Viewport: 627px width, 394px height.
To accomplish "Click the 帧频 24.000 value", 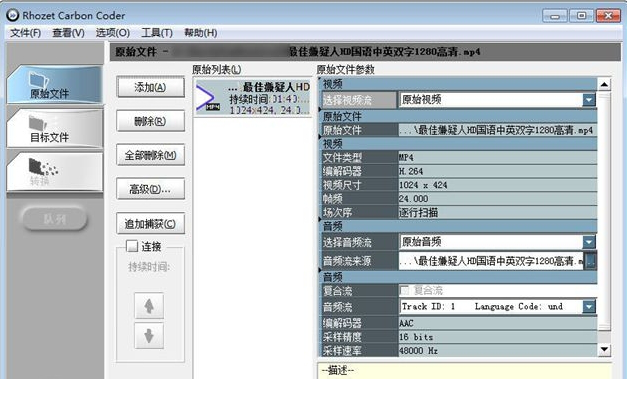I will 497,198.
